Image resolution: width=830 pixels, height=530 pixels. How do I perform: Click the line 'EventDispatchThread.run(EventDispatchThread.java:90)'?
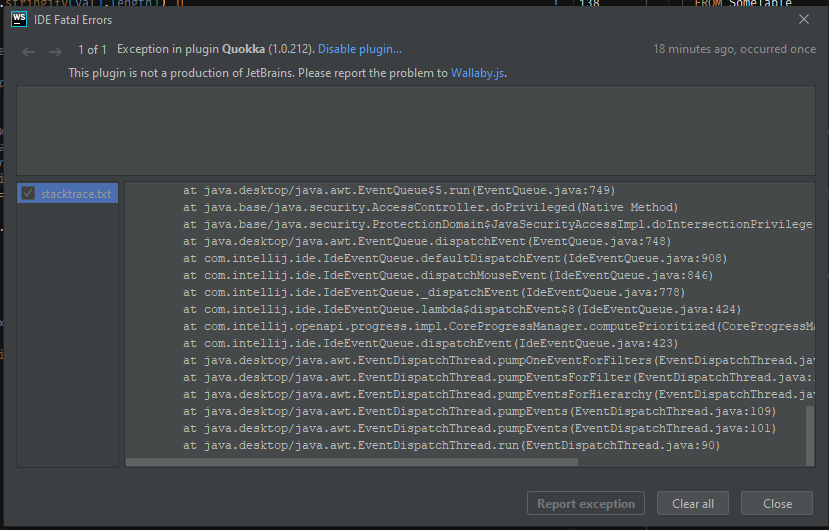[452, 445]
